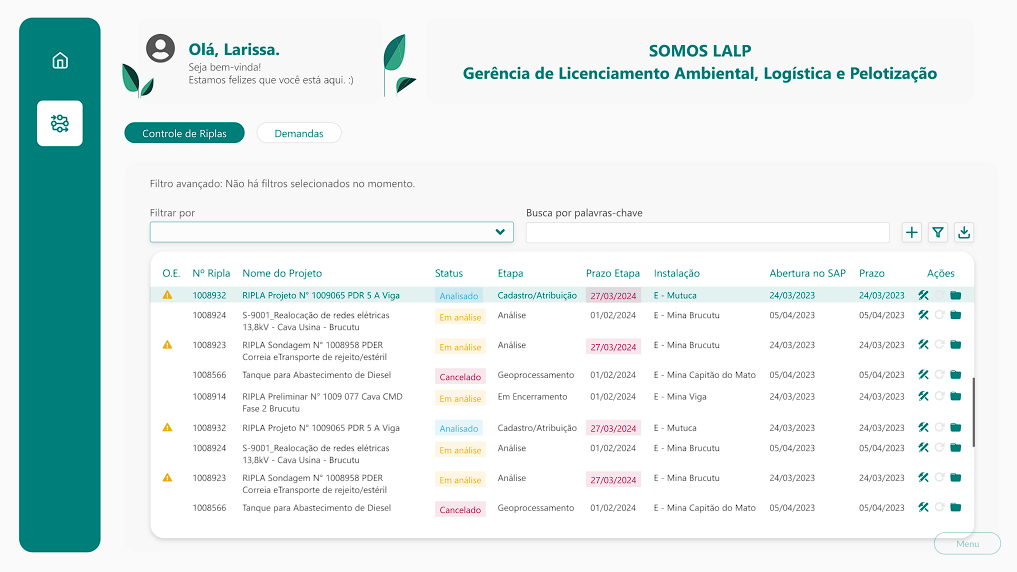This screenshot has height=572, width=1017.
Task: Click red 27/03/2024 date in highlighted row
Action: coord(613,296)
